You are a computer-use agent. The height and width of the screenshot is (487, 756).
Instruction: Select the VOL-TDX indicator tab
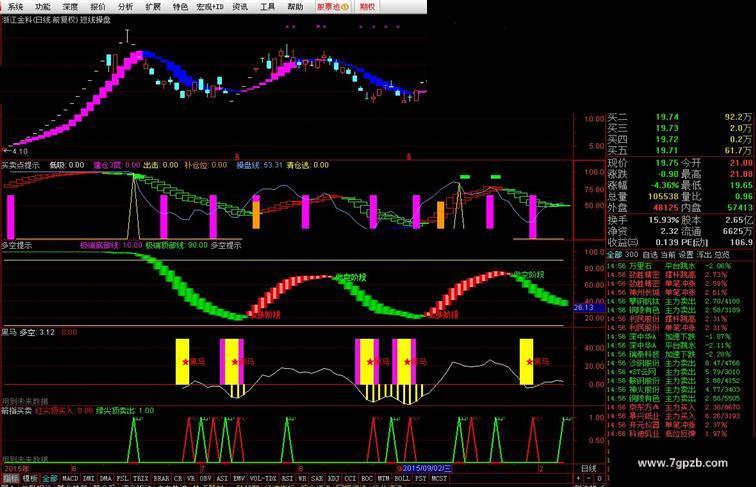pos(263,479)
